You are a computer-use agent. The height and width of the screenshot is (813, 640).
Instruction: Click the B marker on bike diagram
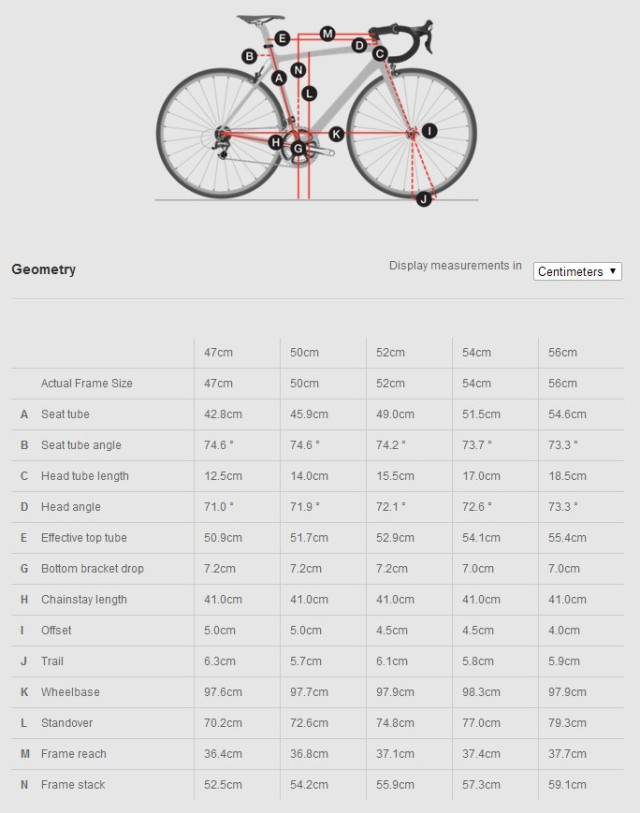pyautogui.click(x=249, y=56)
